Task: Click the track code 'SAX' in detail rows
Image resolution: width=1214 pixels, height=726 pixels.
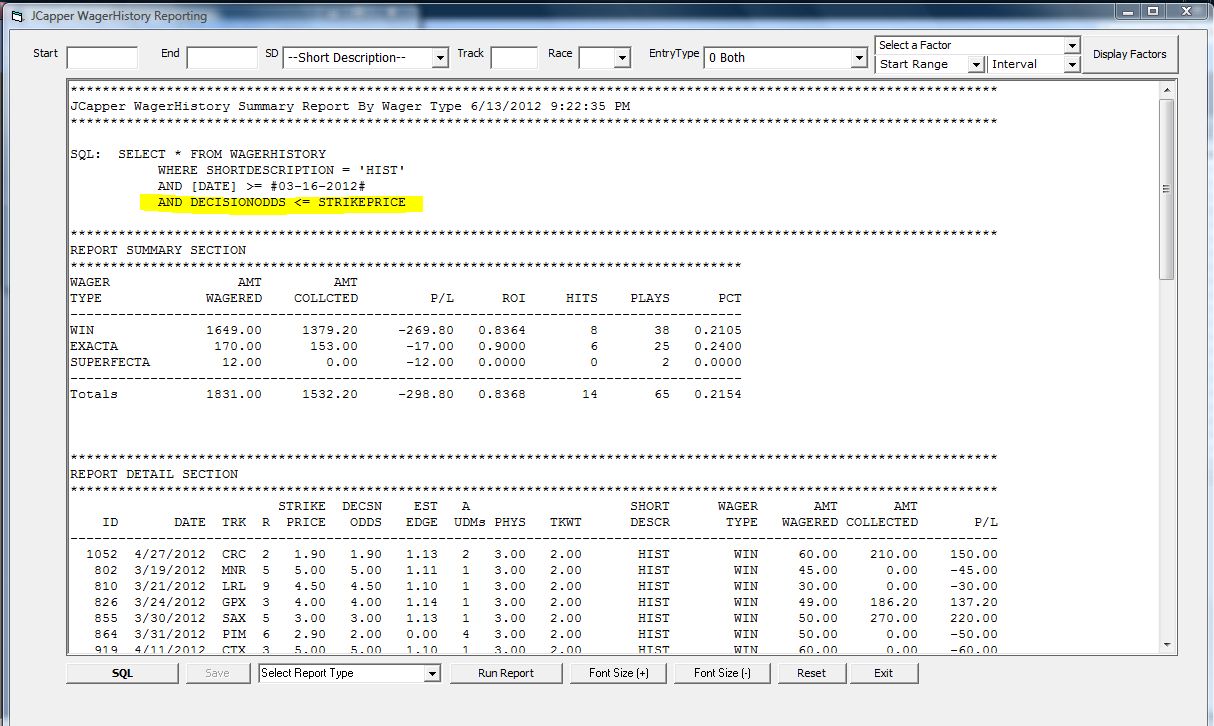Action: tap(234, 618)
